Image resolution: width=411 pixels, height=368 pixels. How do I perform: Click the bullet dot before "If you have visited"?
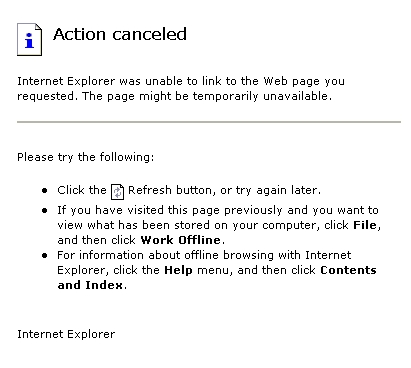point(45,211)
